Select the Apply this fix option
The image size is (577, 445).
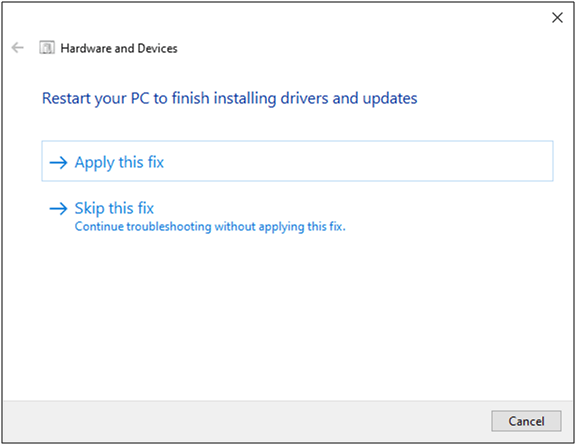(x=297, y=161)
